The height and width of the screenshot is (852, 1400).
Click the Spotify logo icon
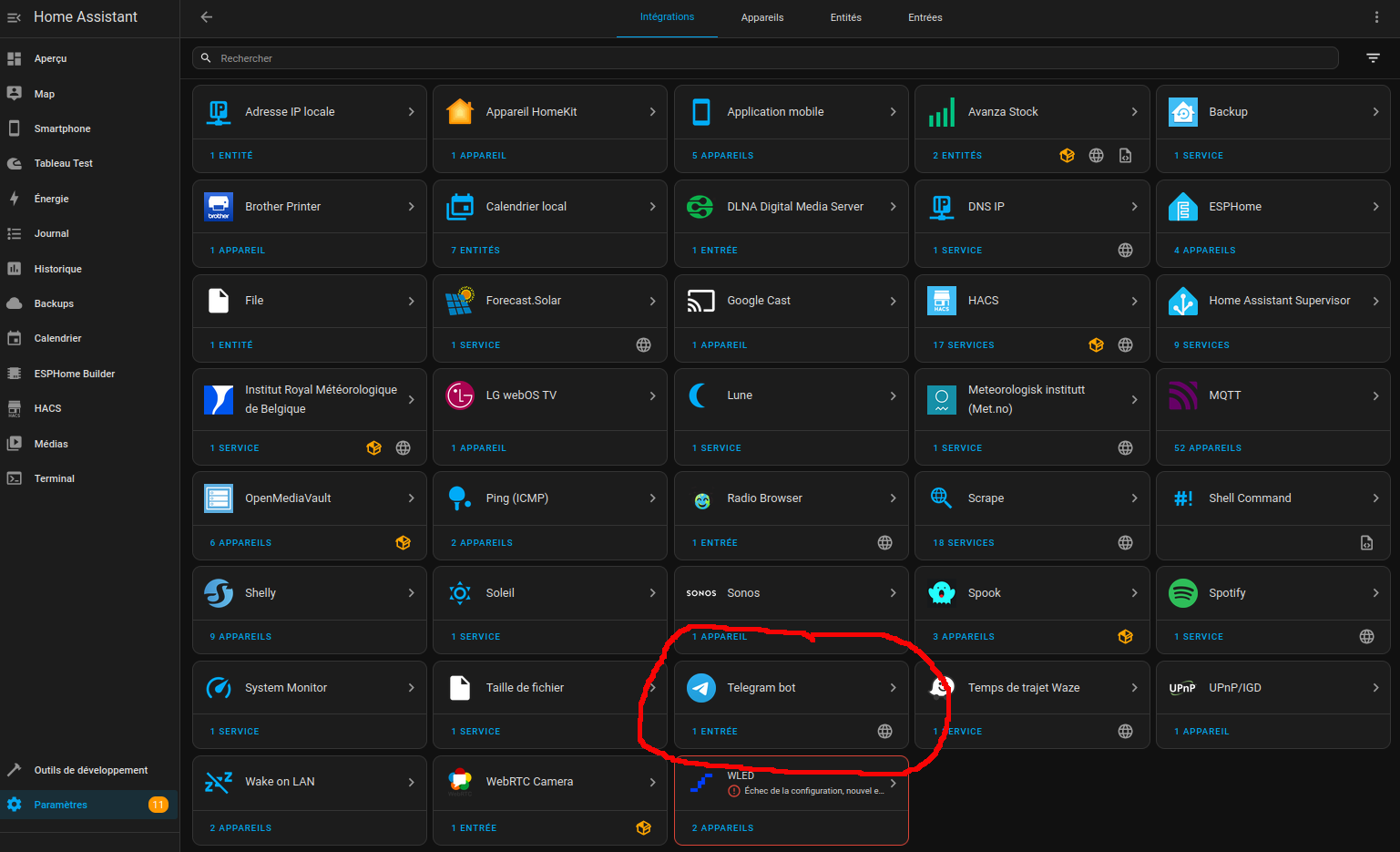click(1182, 593)
